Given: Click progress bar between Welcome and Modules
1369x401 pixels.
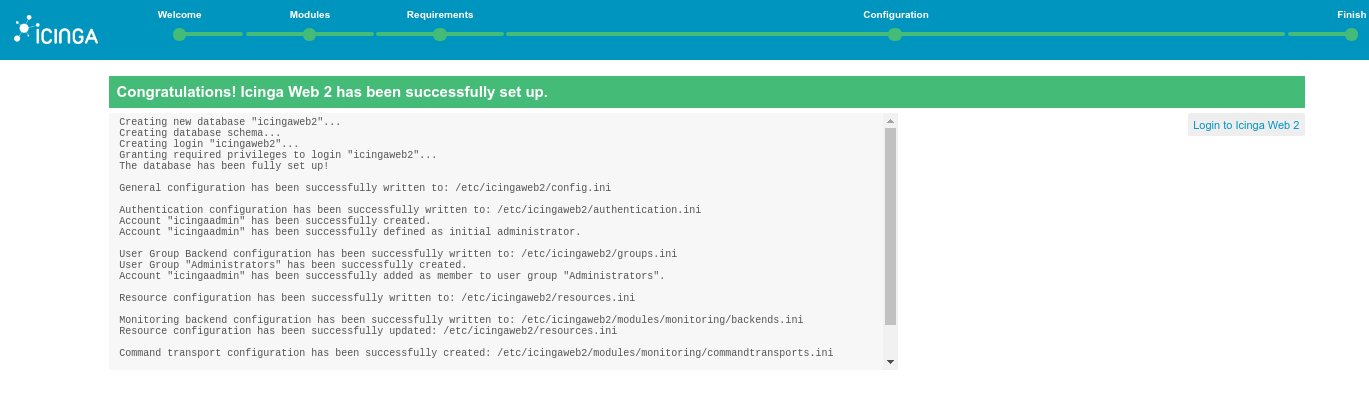Looking at the screenshot, I should coord(245,34).
